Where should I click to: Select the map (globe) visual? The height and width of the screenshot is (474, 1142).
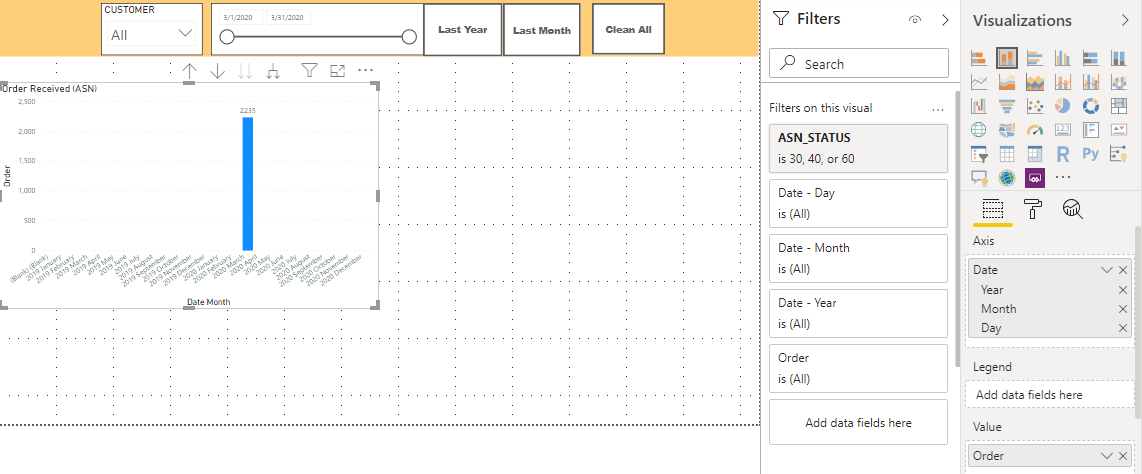[980, 130]
